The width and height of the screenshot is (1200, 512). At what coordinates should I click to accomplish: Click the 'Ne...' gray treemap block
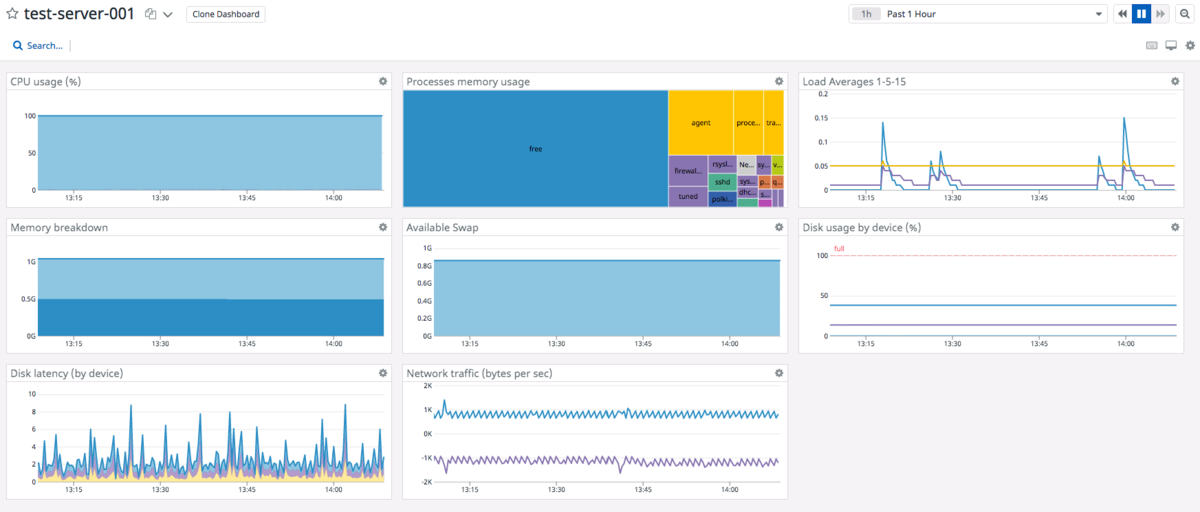tap(747, 164)
